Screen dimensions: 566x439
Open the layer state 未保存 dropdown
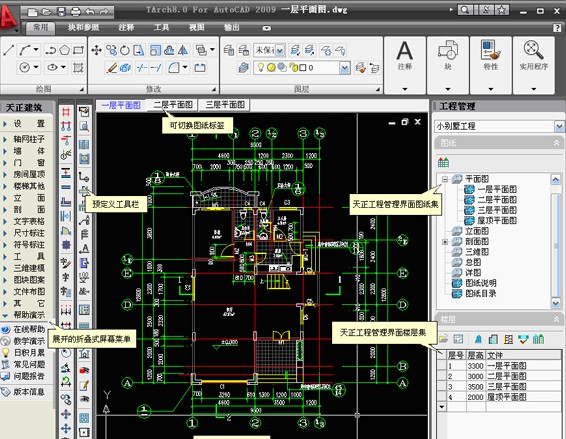pyautogui.click(x=280, y=51)
